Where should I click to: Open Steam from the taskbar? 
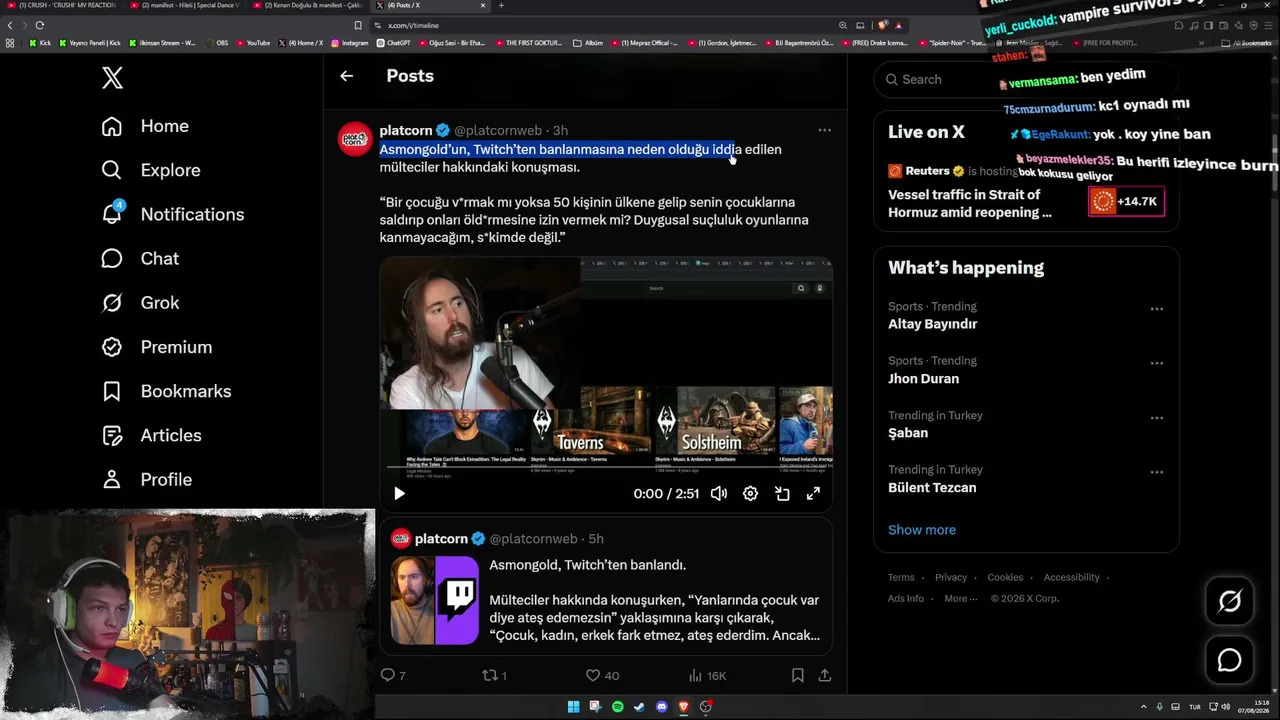639,707
